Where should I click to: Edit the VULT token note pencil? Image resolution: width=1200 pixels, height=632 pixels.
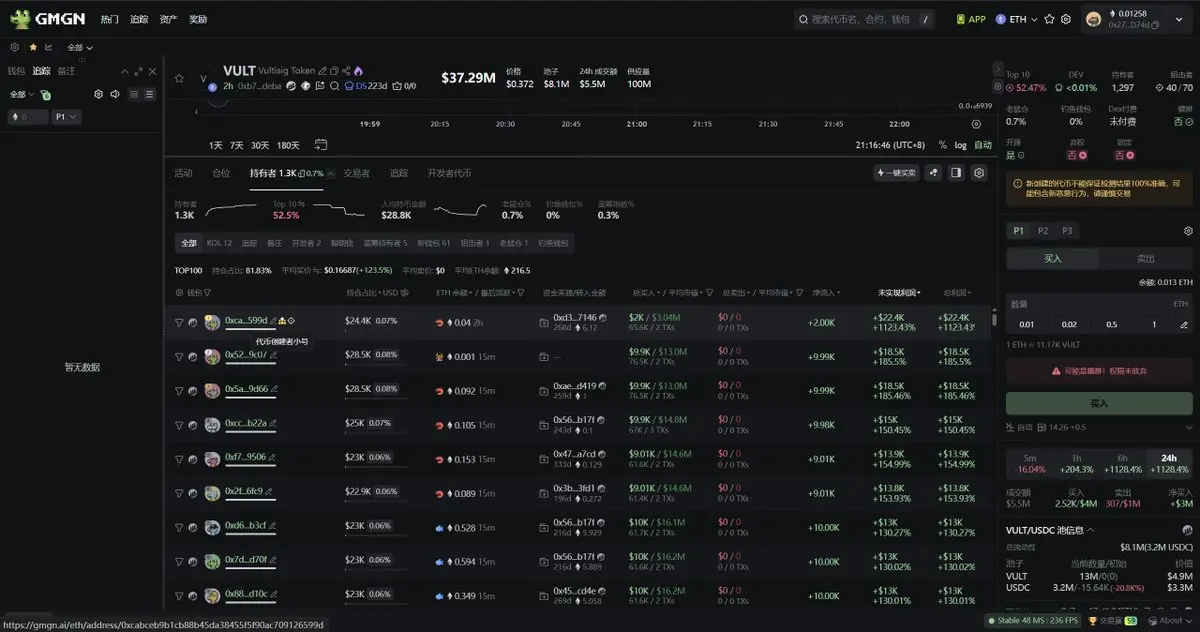coord(323,71)
